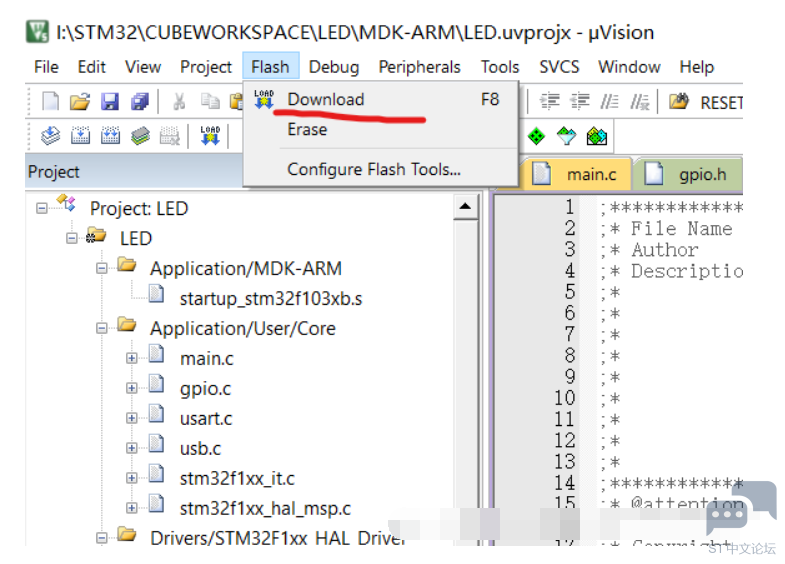
Task: Select stm32f1xx_hal_msp.c in project tree
Action: click(265, 509)
